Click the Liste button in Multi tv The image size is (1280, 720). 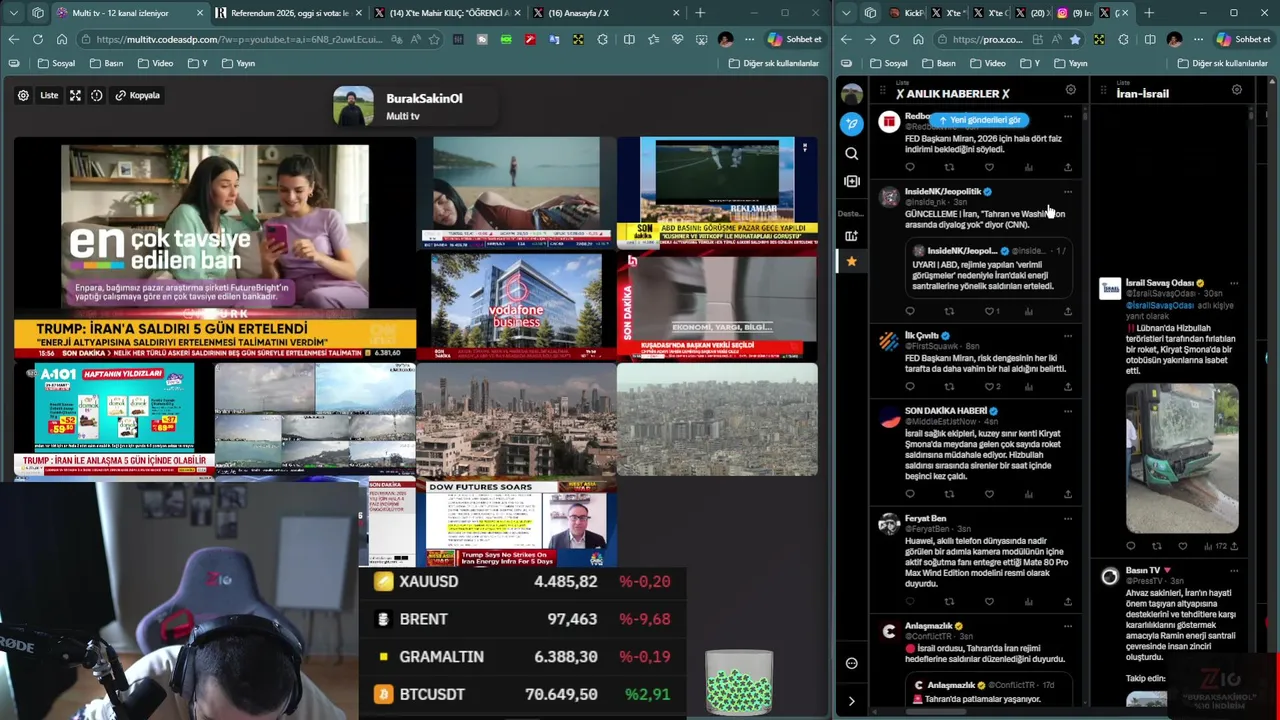click(x=49, y=96)
